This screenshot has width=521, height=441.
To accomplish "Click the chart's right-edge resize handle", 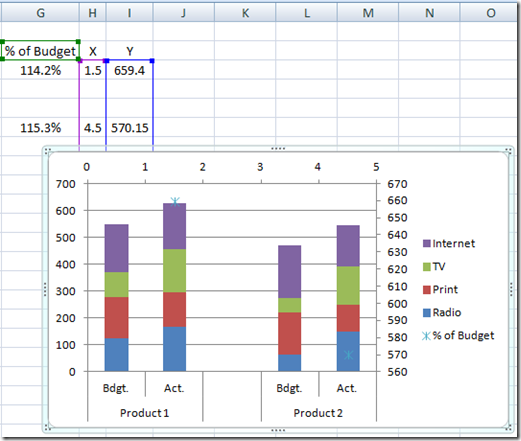I will (x=511, y=289).
